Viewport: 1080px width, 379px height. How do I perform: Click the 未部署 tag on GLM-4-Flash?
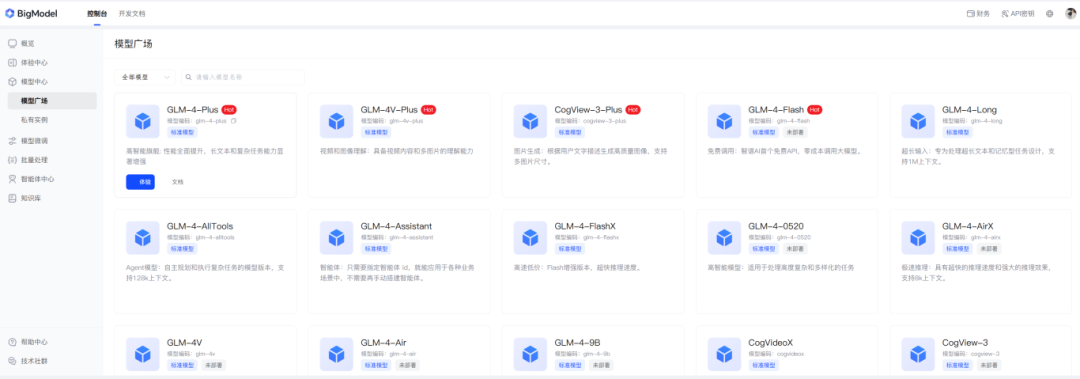[794, 132]
